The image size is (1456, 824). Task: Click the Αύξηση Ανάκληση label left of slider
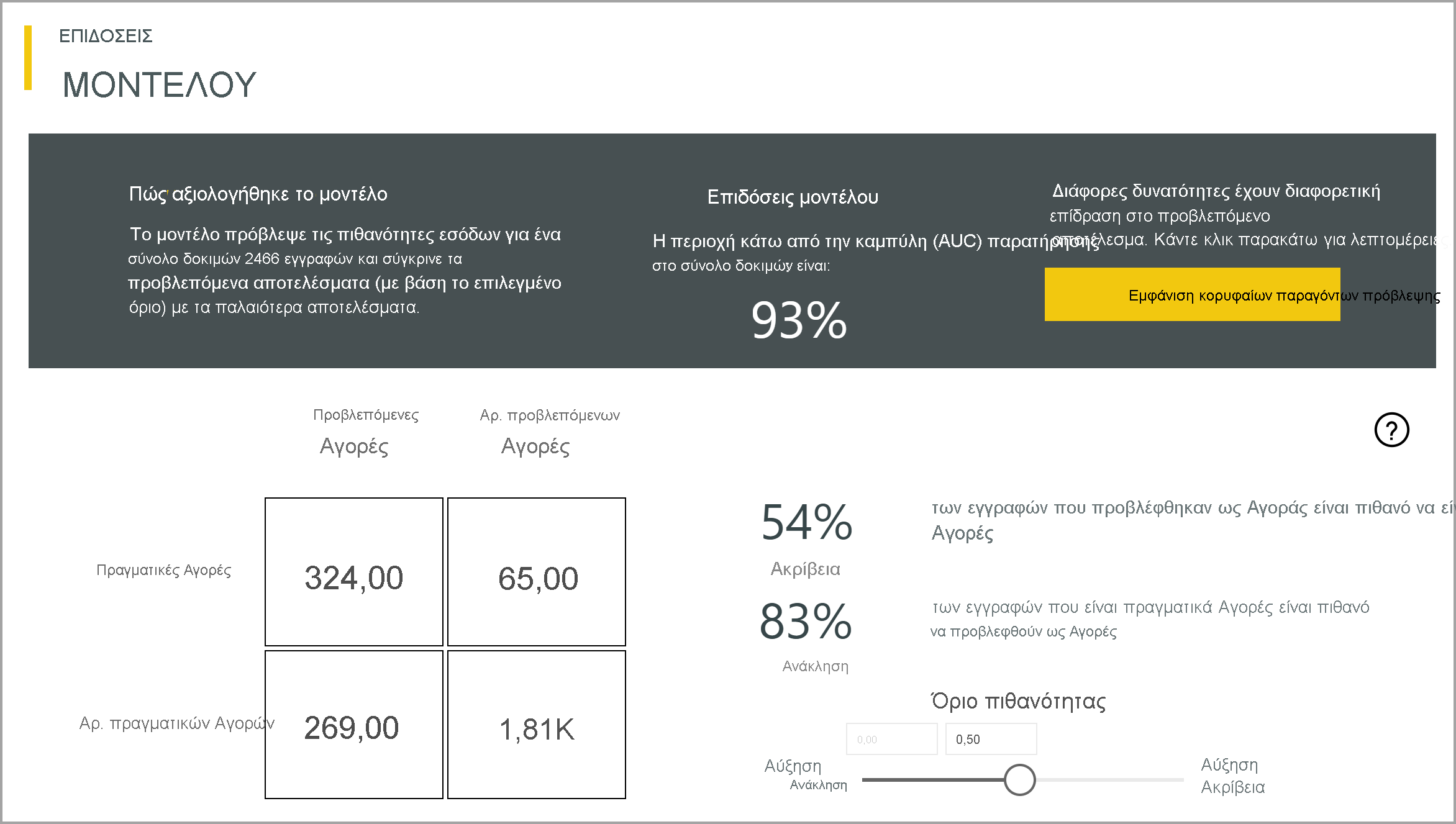click(x=806, y=775)
